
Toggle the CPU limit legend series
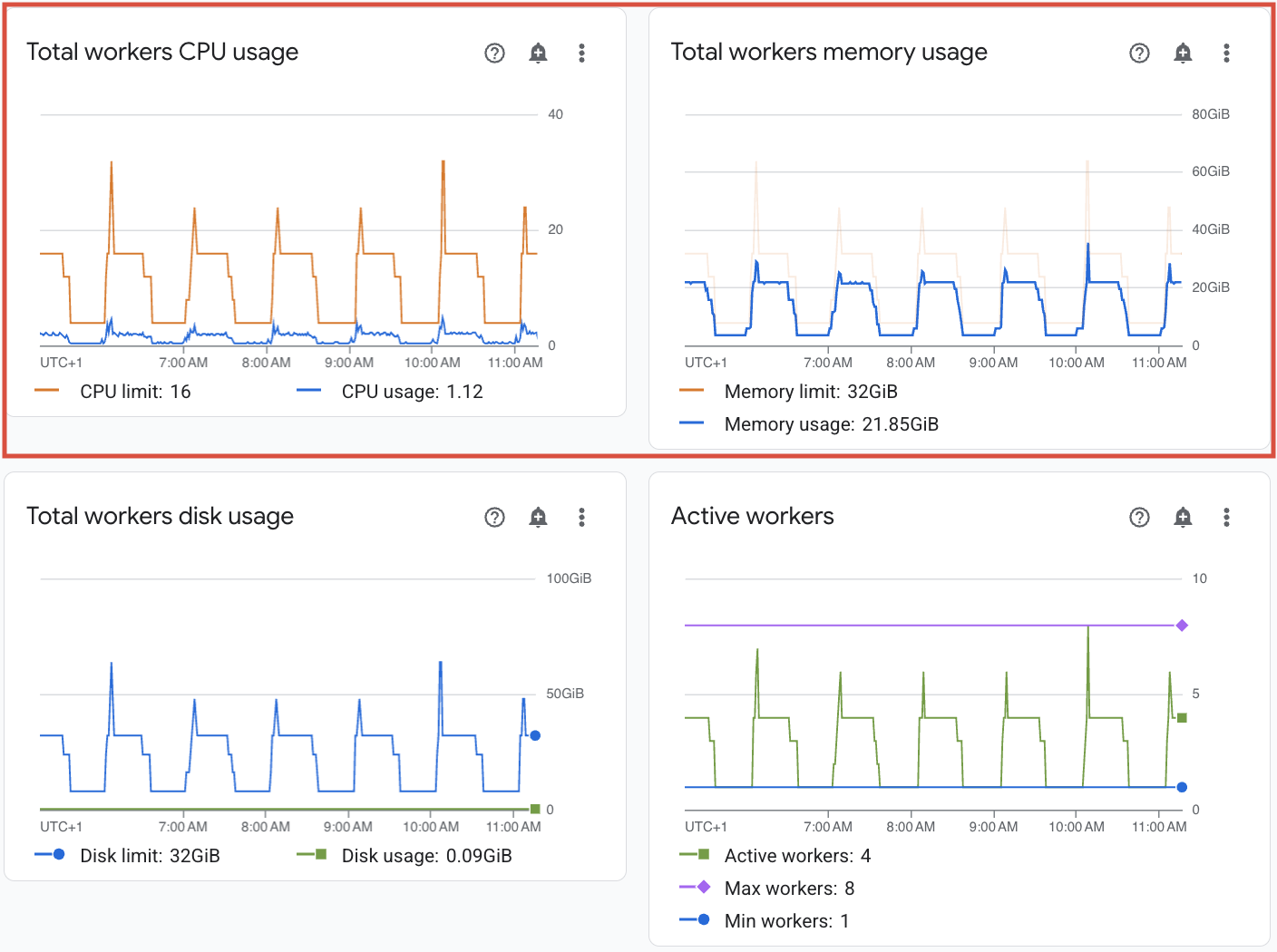tap(112, 392)
